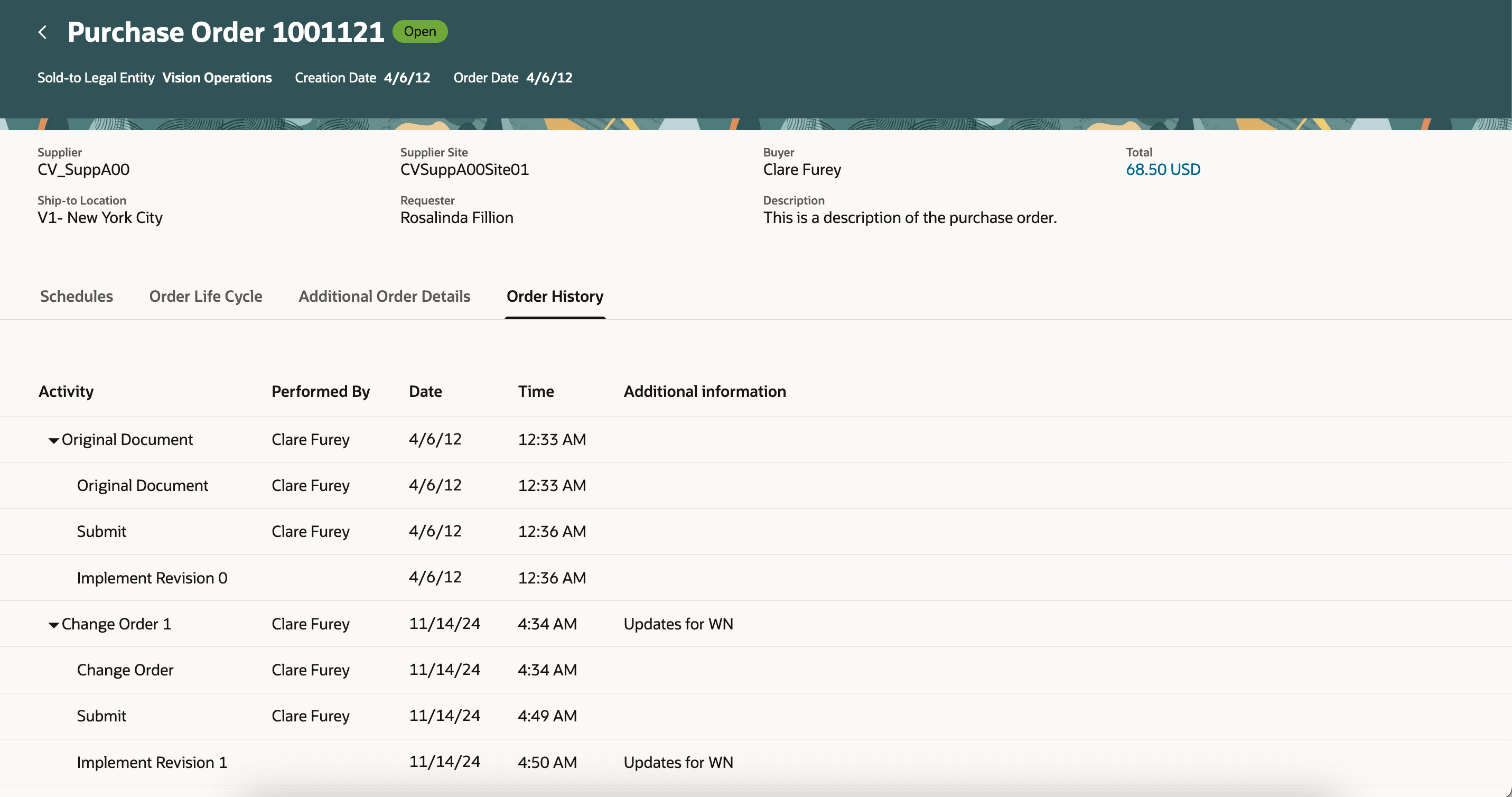The image size is (1512, 797).
Task: Collapse the Change Order 1 group
Action: coord(53,625)
